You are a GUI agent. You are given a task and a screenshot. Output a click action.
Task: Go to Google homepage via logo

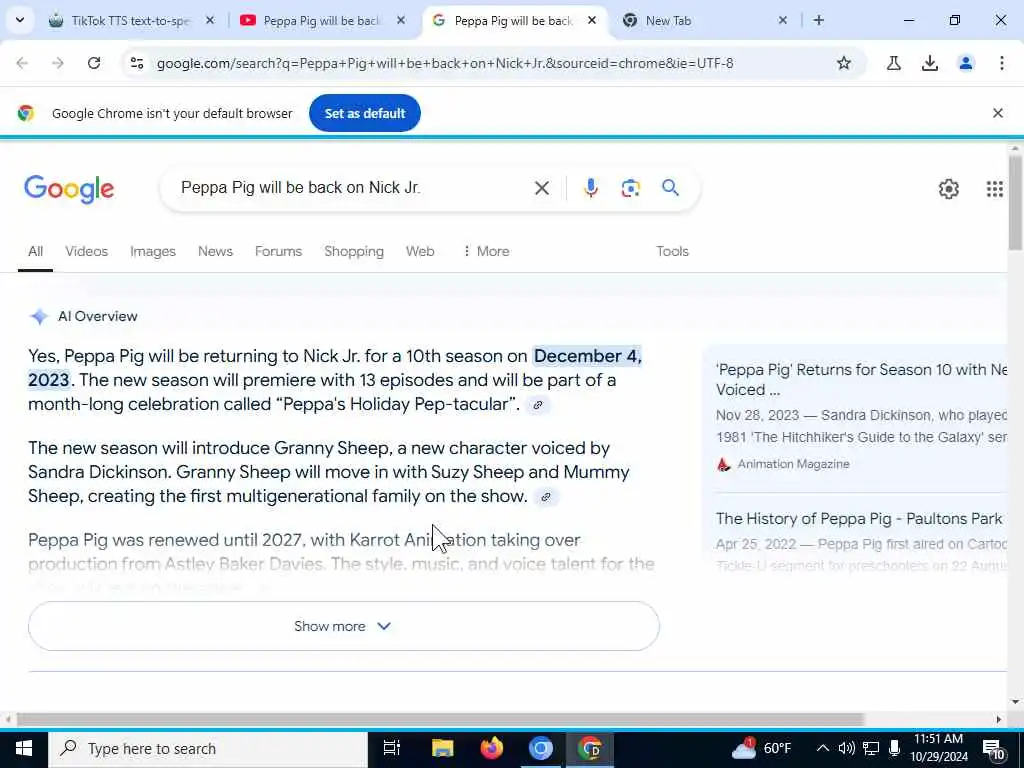pyautogui.click(x=69, y=189)
